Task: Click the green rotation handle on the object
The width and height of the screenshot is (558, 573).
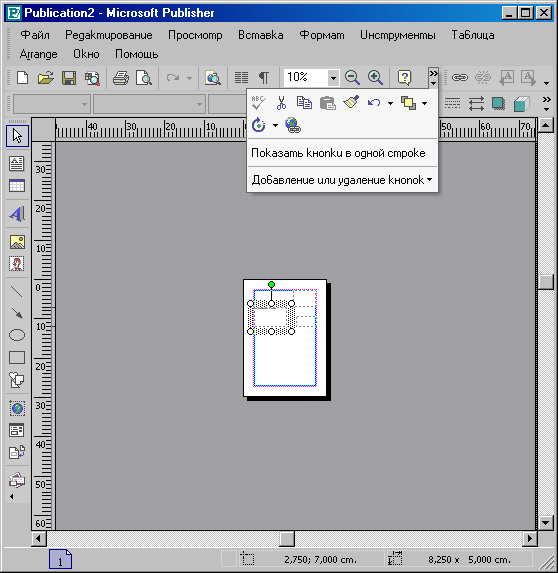Action: click(271, 284)
